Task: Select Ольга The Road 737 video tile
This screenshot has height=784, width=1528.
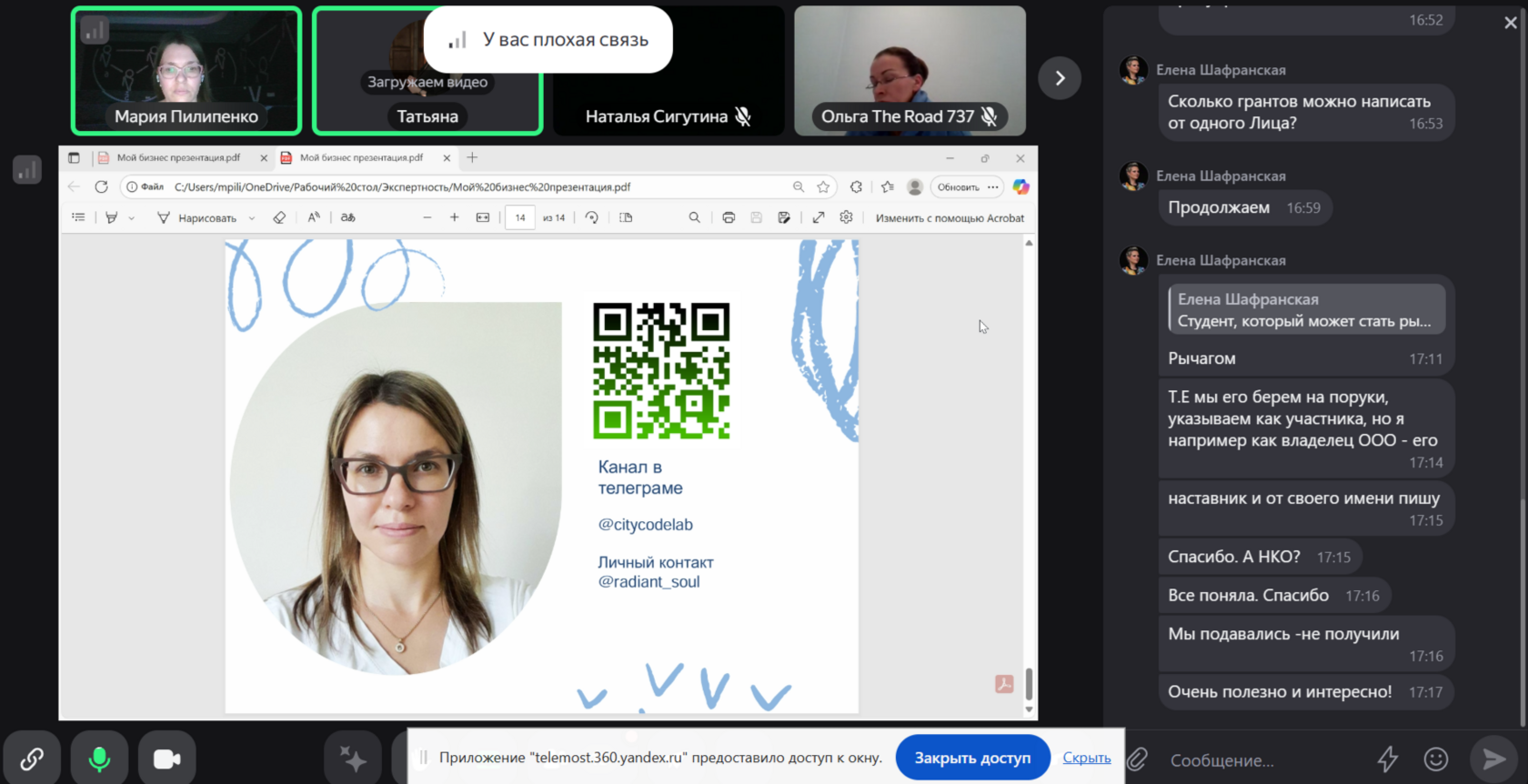Action: [x=910, y=71]
